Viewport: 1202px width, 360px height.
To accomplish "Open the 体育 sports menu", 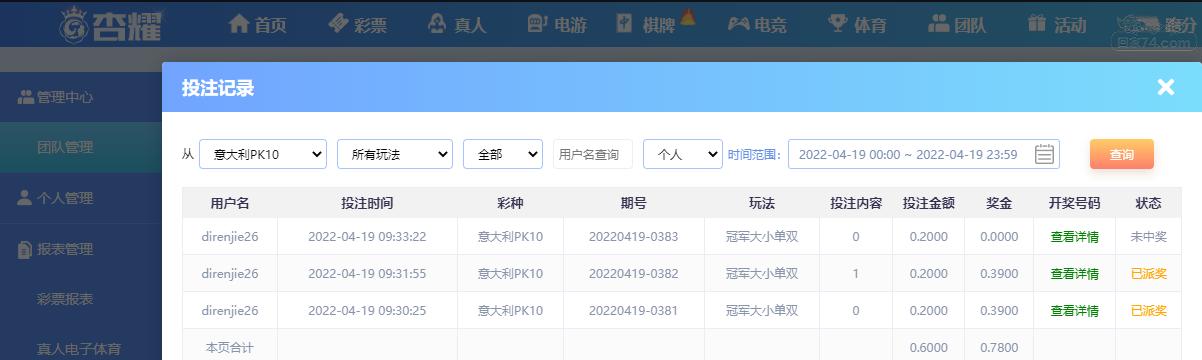I will pyautogui.click(x=857, y=24).
